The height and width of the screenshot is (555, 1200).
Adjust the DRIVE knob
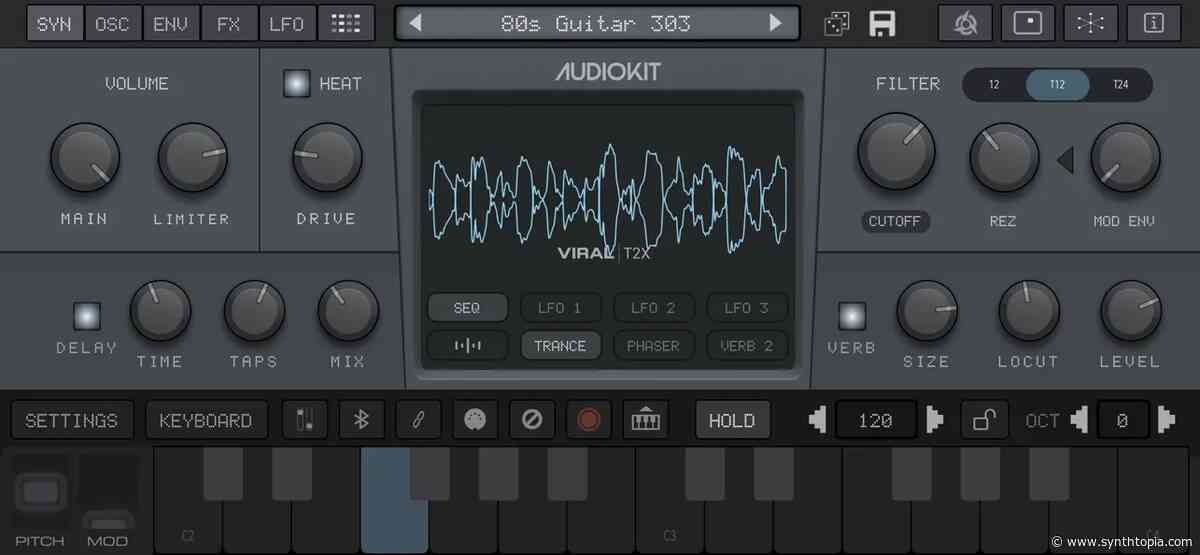[x=327, y=158]
